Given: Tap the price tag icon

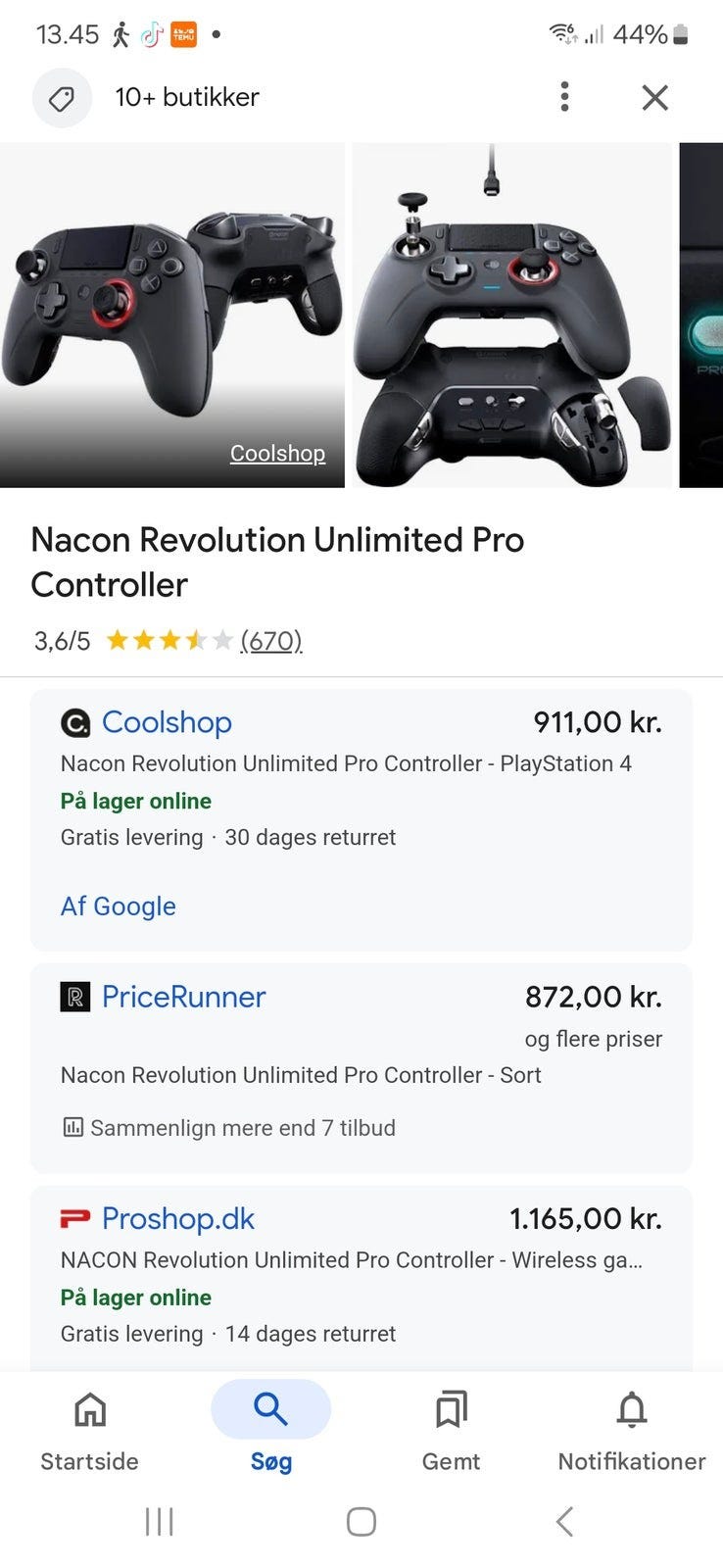Looking at the screenshot, I should (x=62, y=98).
